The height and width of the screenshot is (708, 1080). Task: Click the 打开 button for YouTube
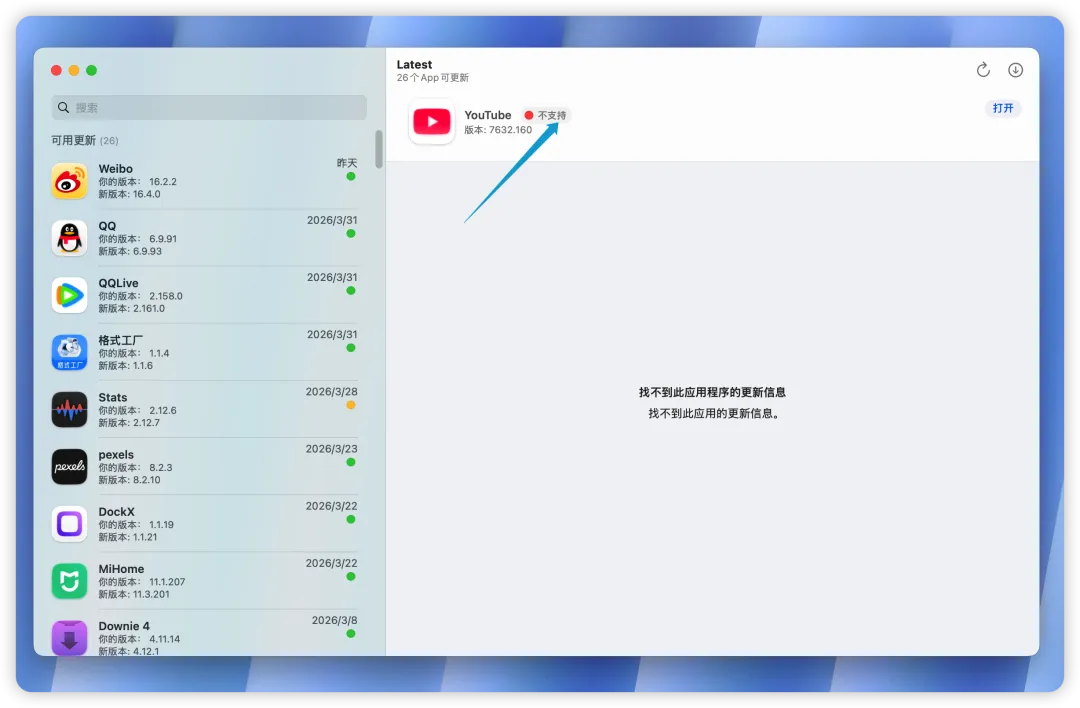click(x=1003, y=108)
